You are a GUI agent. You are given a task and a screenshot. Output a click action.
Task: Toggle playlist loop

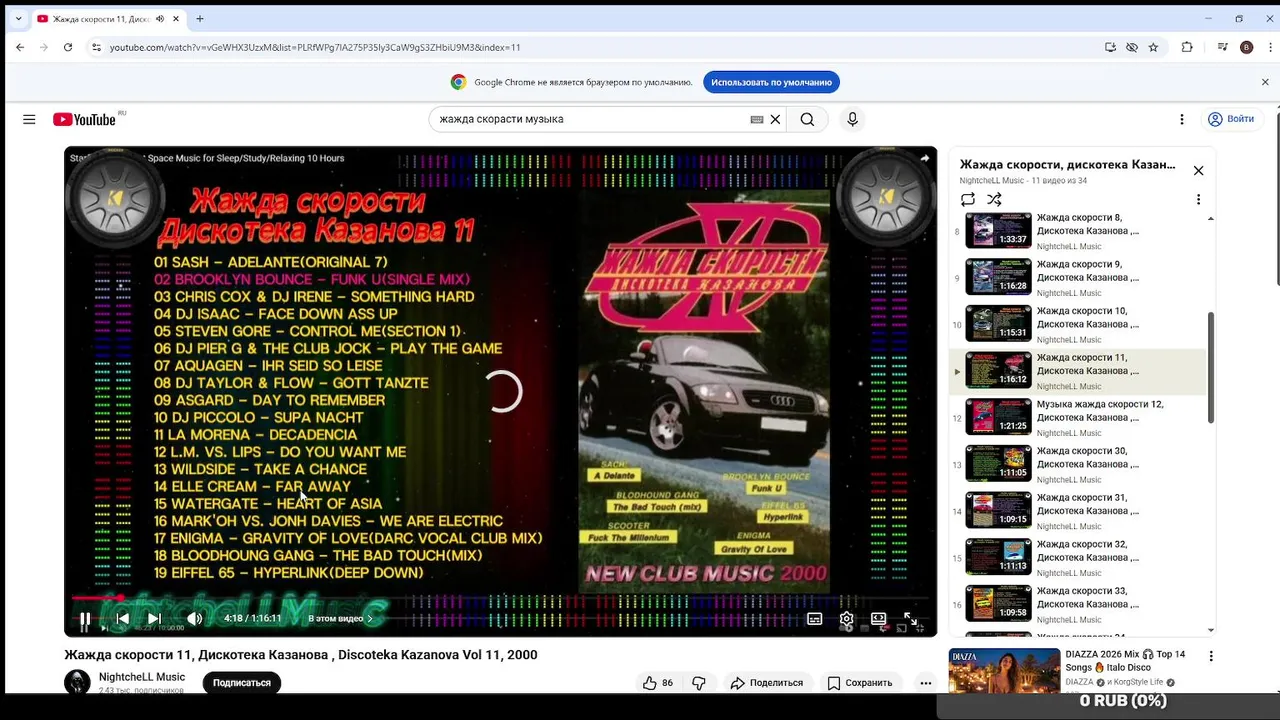click(x=967, y=199)
